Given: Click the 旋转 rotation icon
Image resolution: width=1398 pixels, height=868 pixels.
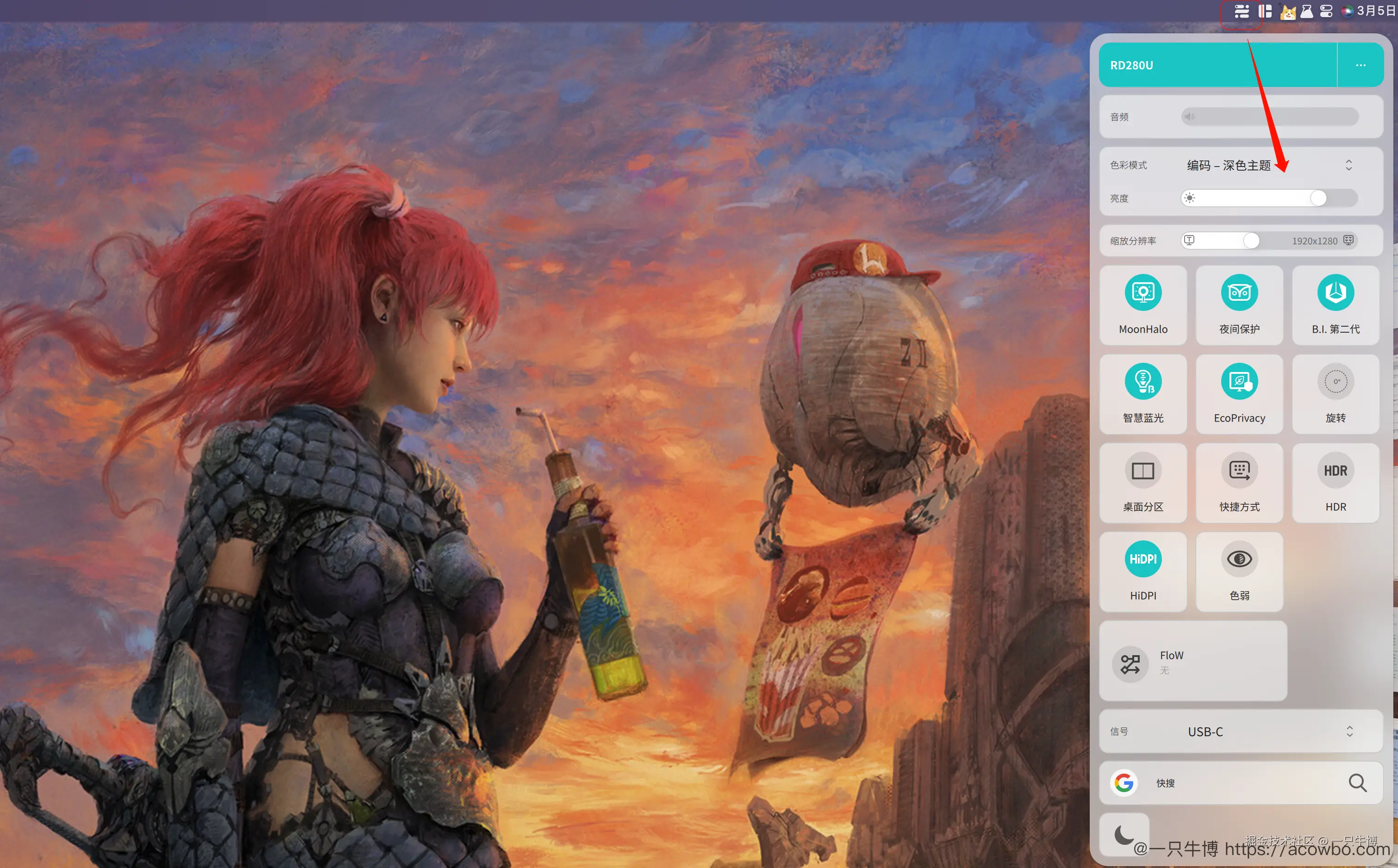Looking at the screenshot, I should [x=1335, y=382].
